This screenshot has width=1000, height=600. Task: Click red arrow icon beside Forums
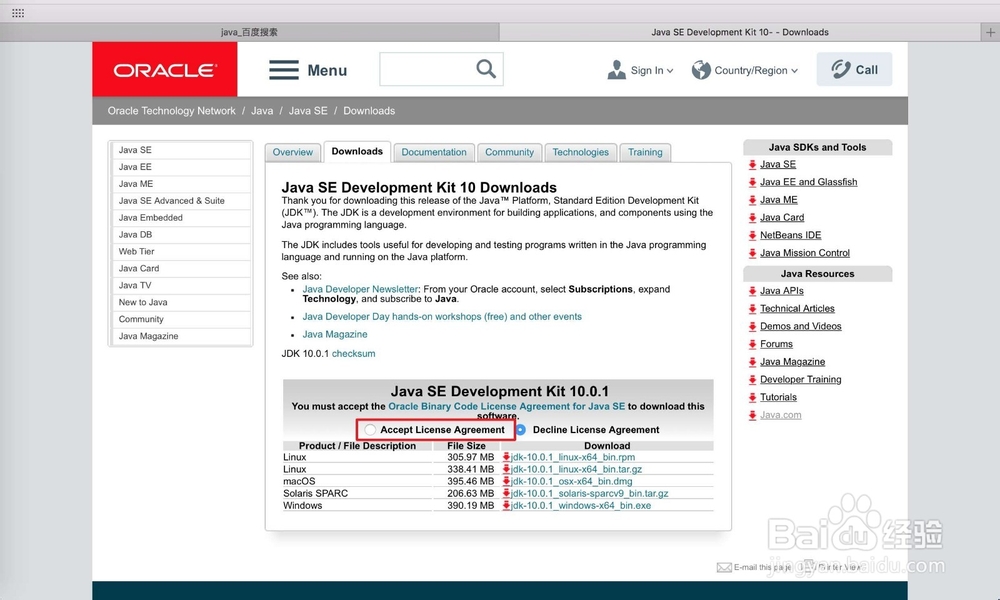tap(753, 344)
